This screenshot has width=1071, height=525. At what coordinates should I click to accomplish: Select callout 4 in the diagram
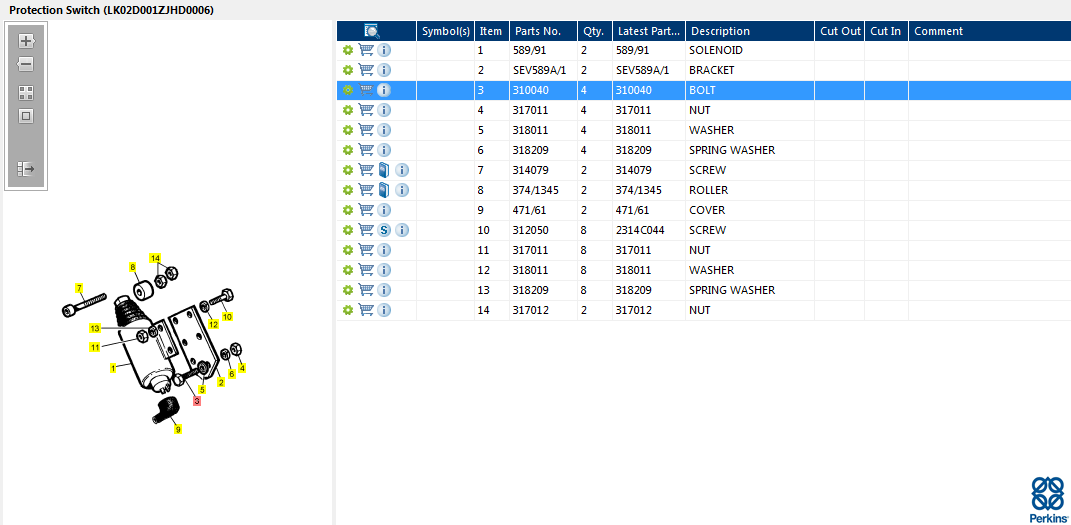click(x=242, y=367)
